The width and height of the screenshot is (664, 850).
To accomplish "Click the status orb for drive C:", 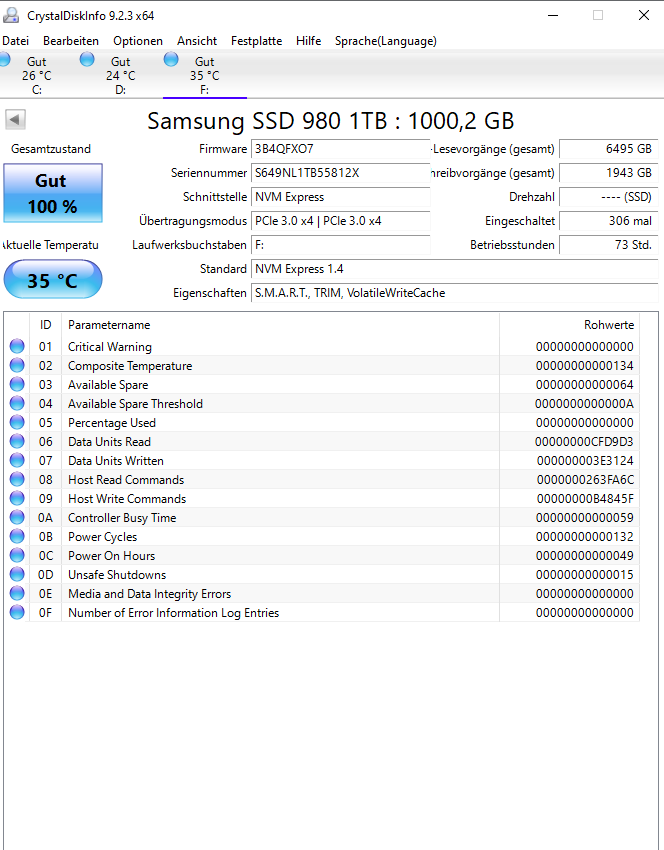I will [4, 59].
